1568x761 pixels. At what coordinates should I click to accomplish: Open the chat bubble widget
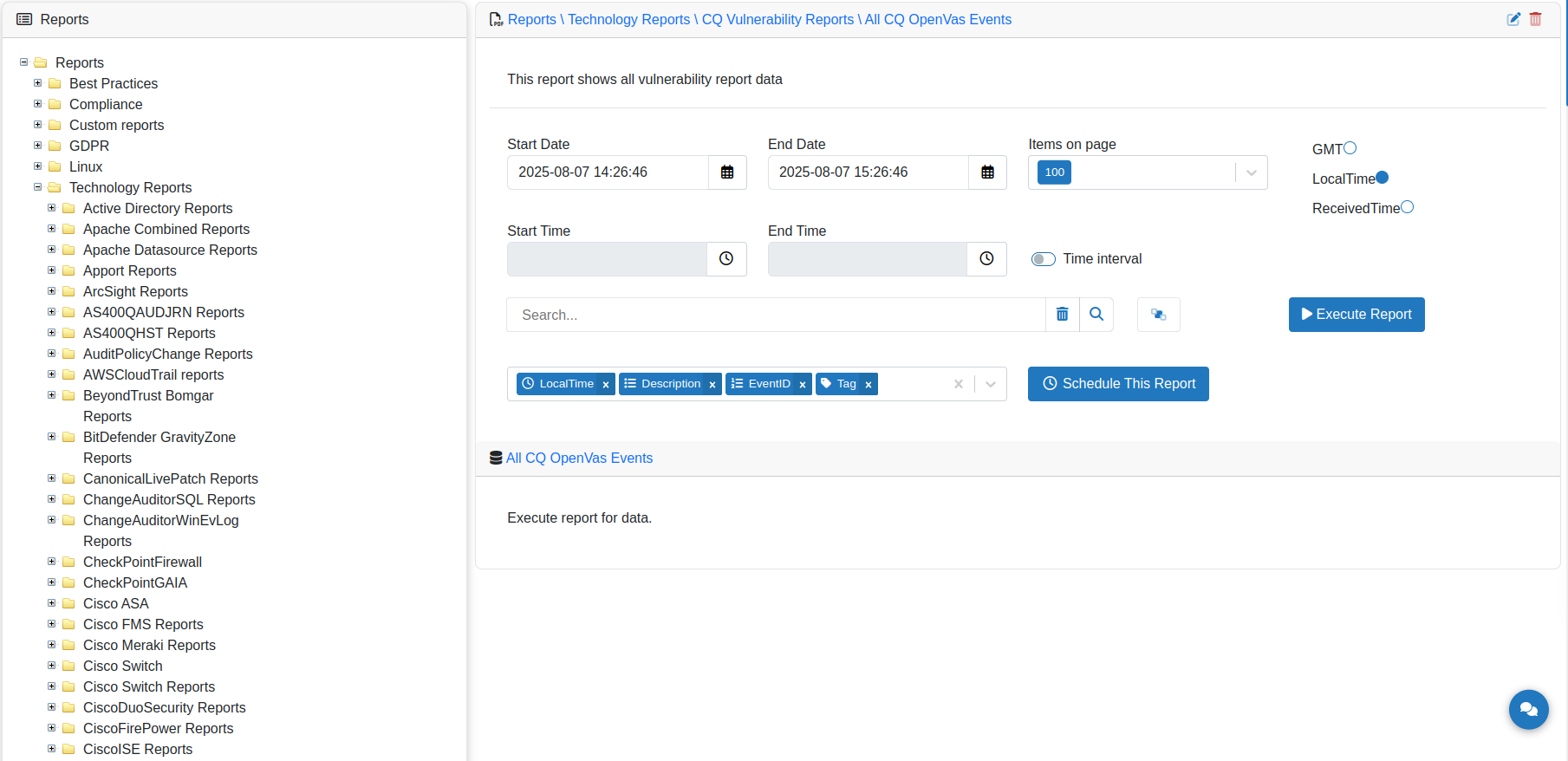pyautogui.click(x=1528, y=710)
